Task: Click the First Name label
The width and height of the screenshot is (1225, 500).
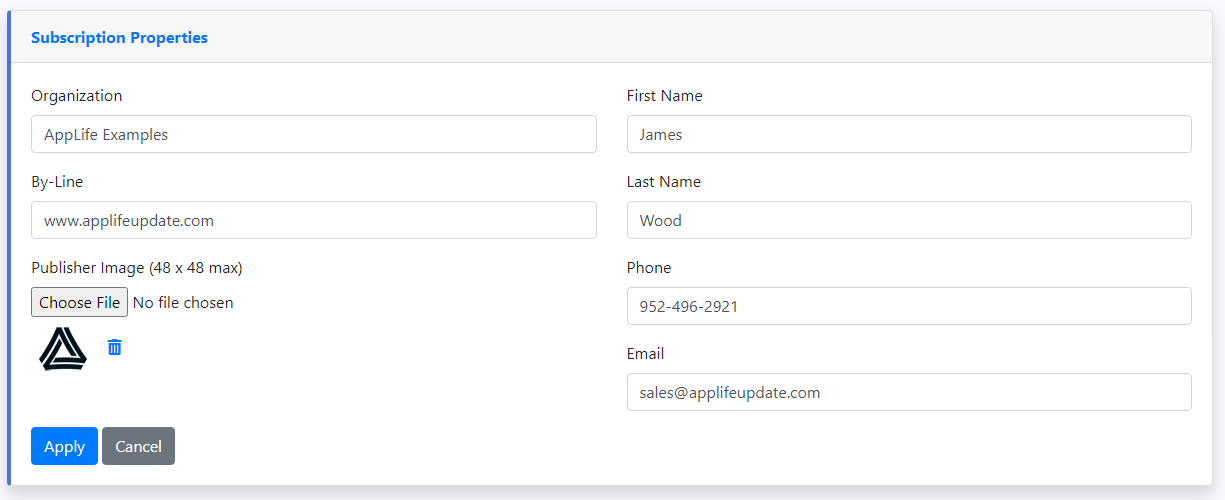Action: point(664,96)
